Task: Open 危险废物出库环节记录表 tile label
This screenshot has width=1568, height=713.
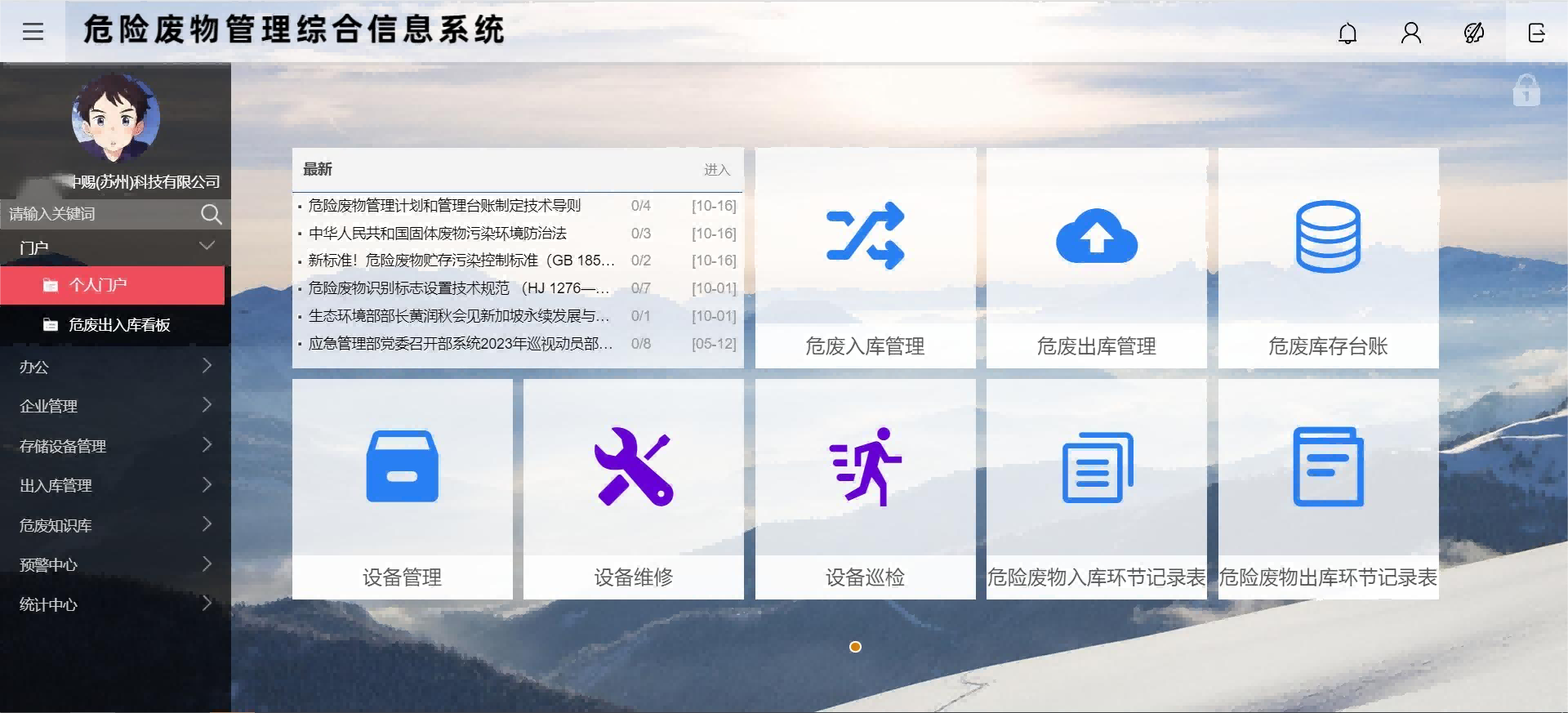Action: click(1328, 577)
